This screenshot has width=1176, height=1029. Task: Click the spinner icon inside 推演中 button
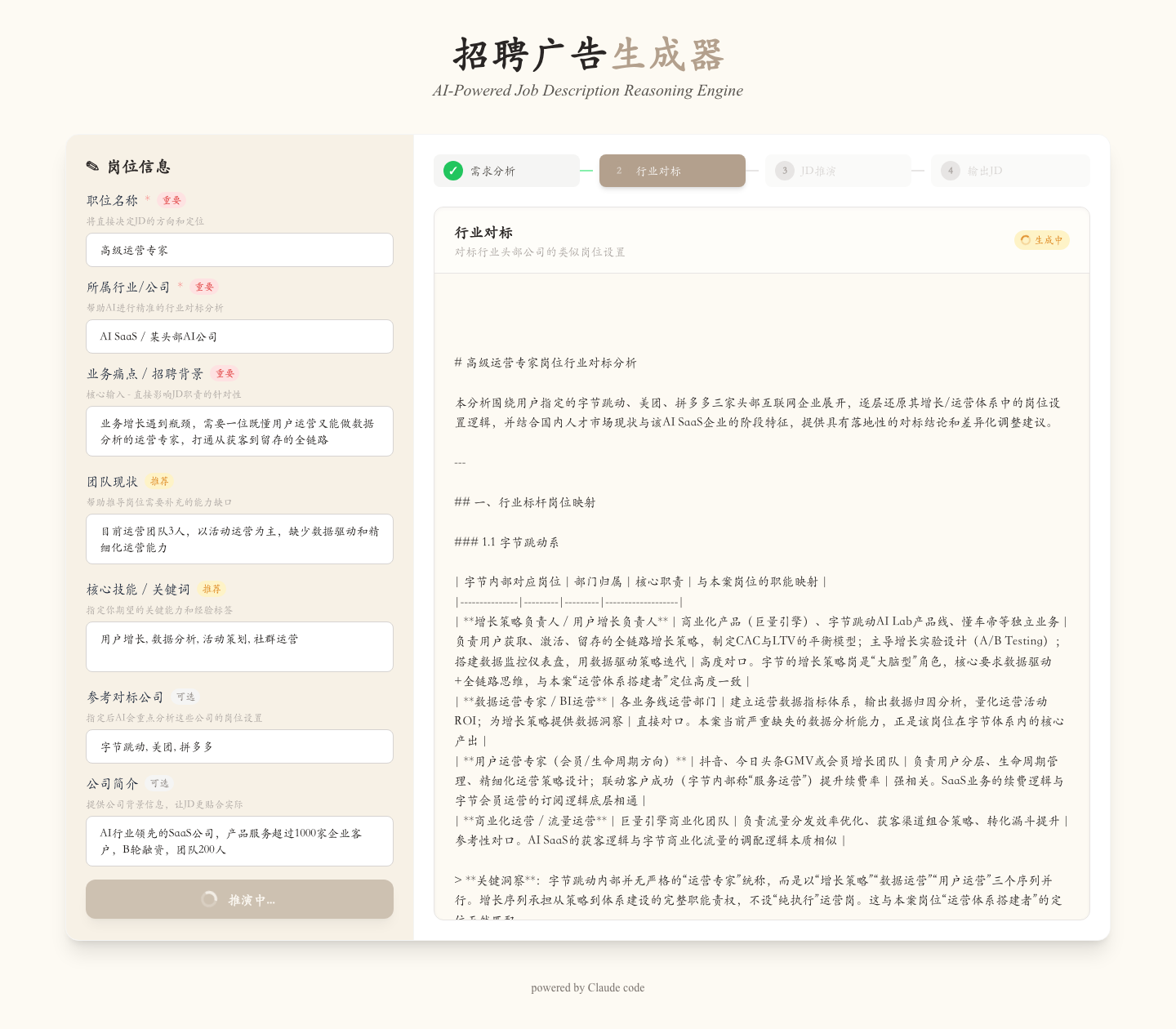click(209, 899)
